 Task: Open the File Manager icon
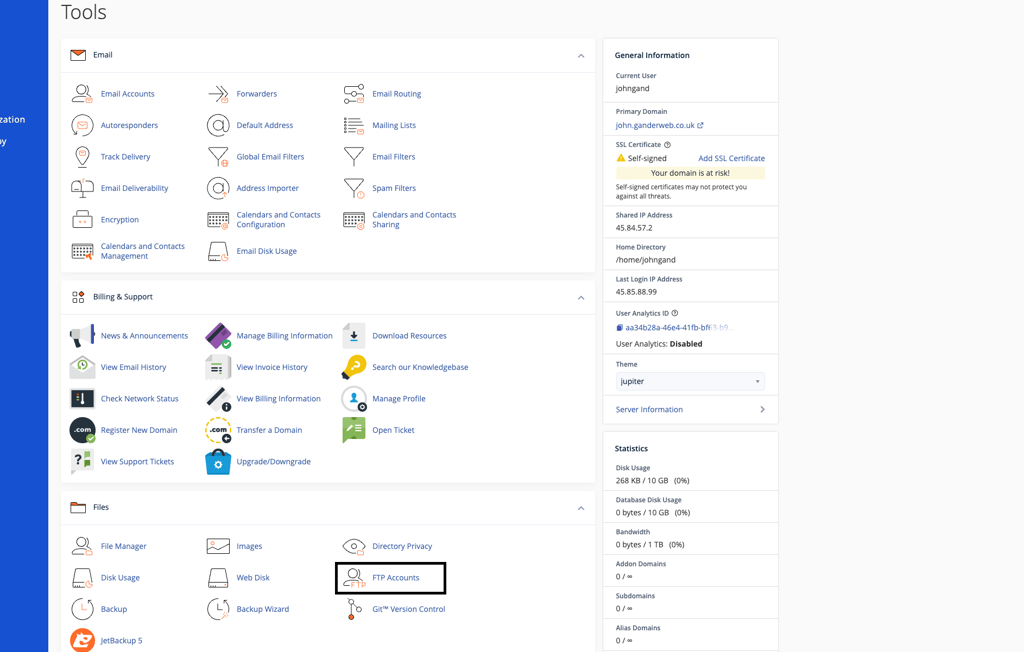(x=82, y=546)
